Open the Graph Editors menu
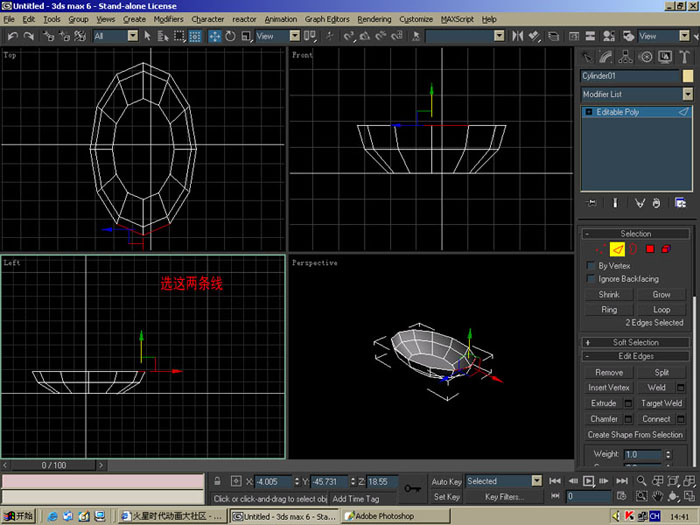The height and width of the screenshot is (525, 700). (x=327, y=19)
